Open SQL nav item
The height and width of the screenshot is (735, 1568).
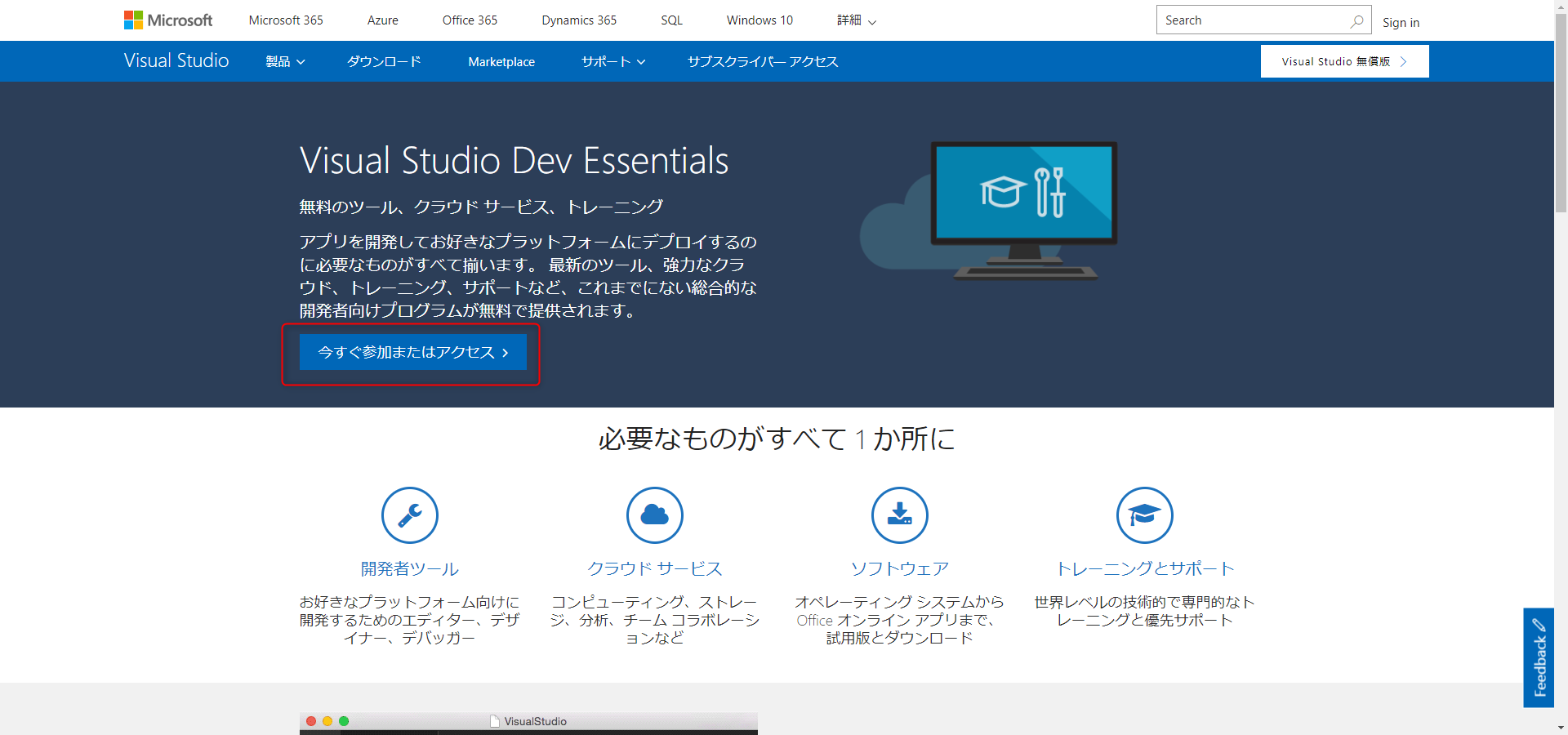pyautogui.click(x=671, y=20)
